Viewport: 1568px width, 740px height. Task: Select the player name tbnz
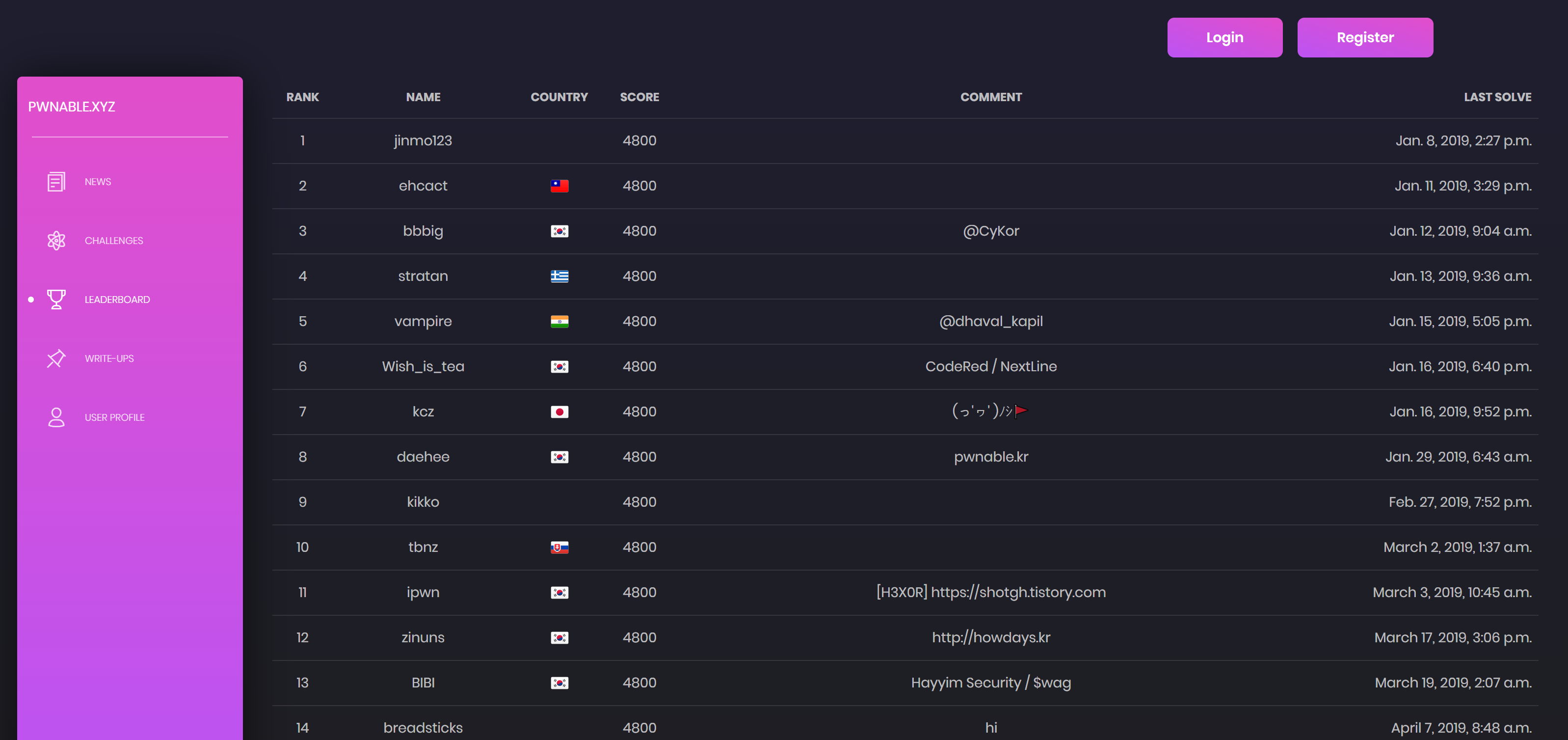click(x=423, y=547)
